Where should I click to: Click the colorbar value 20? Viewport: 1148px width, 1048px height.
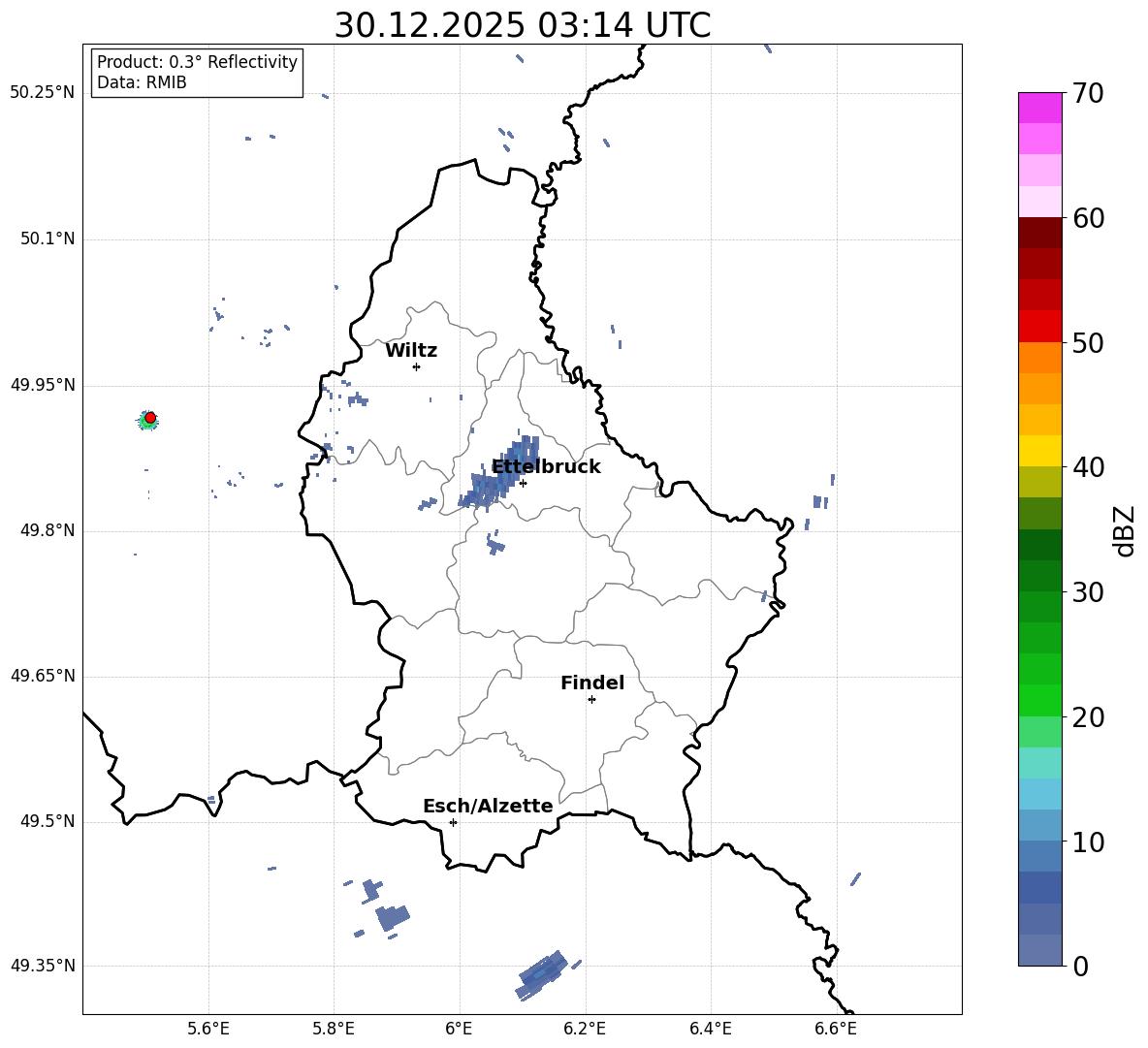coord(1088,717)
